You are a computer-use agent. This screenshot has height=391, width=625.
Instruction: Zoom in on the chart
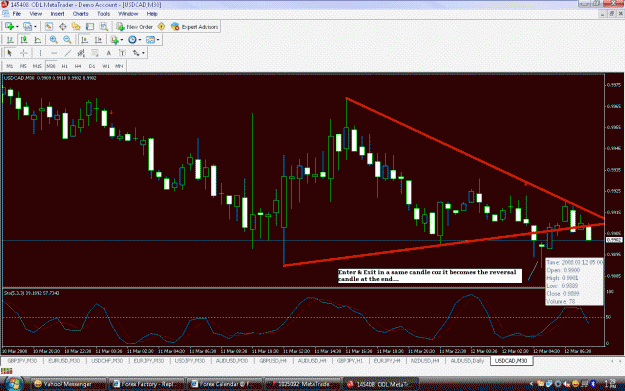53,40
